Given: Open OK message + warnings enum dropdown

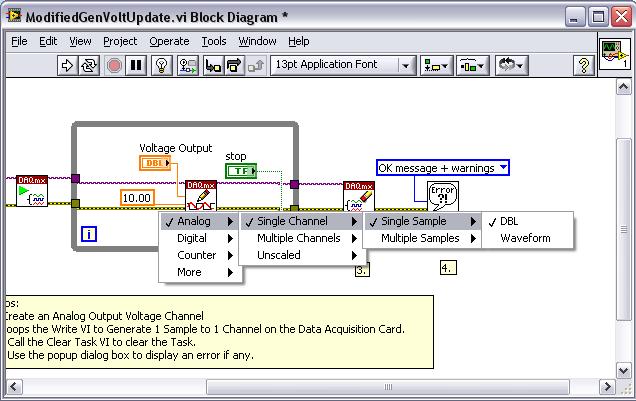Looking at the screenshot, I should click(443, 168).
